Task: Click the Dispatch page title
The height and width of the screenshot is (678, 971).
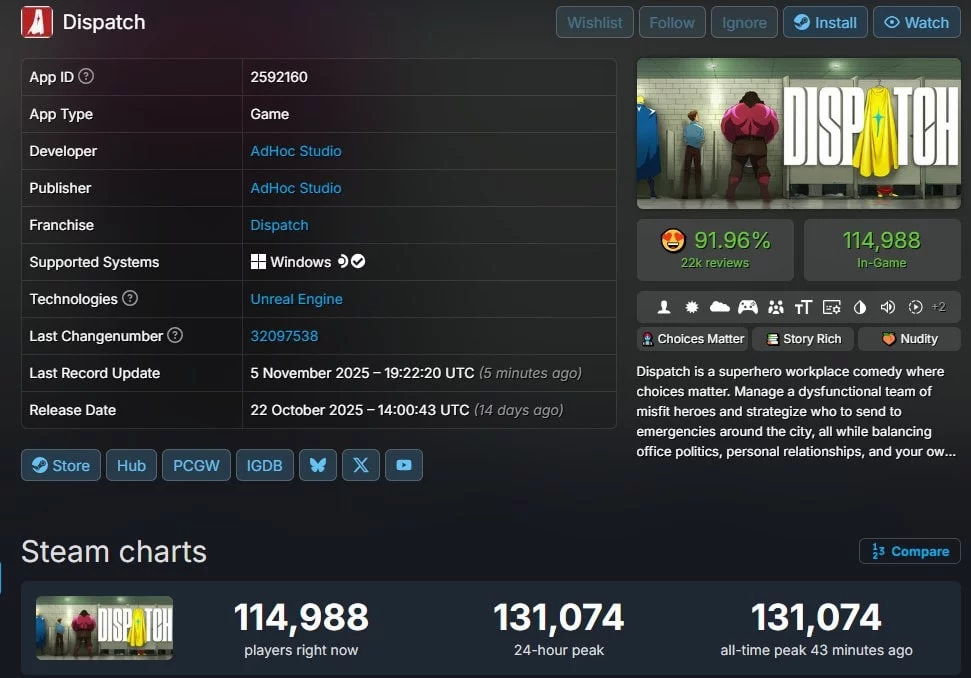Action: point(104,22)
